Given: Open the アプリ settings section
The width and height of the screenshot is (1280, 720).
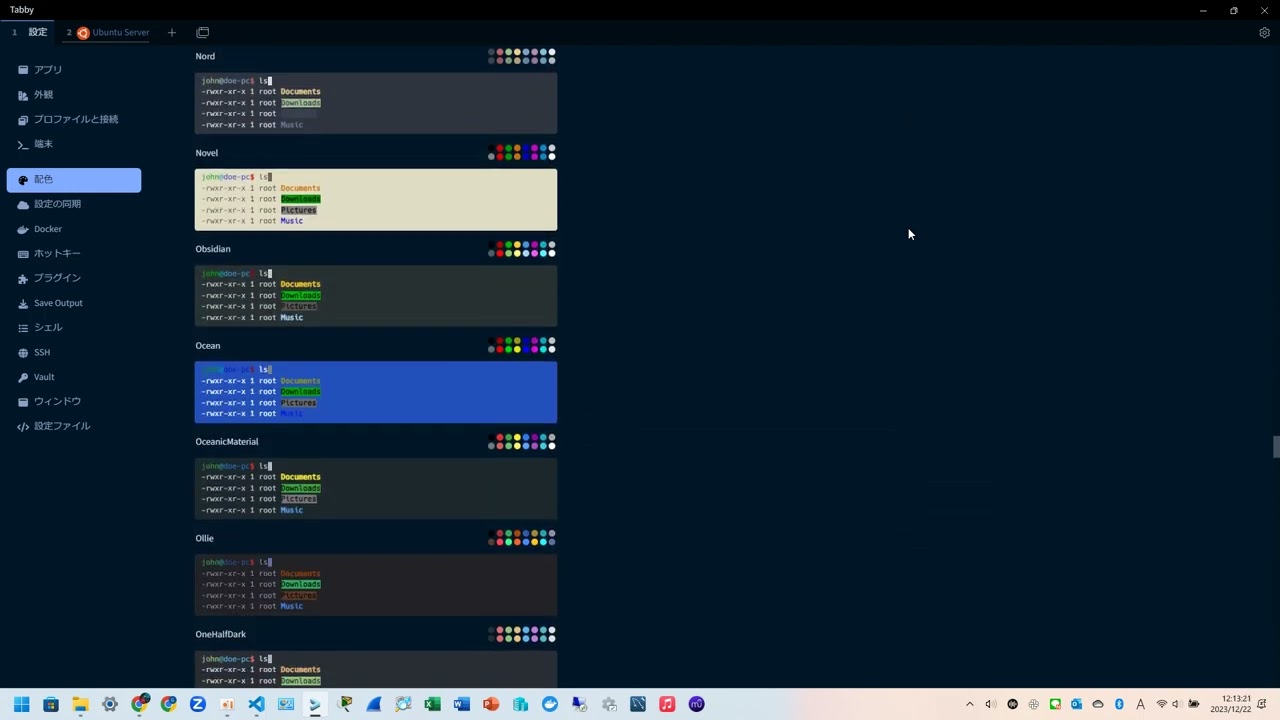Looking at the screenshot, I should [x=74, y=70].
